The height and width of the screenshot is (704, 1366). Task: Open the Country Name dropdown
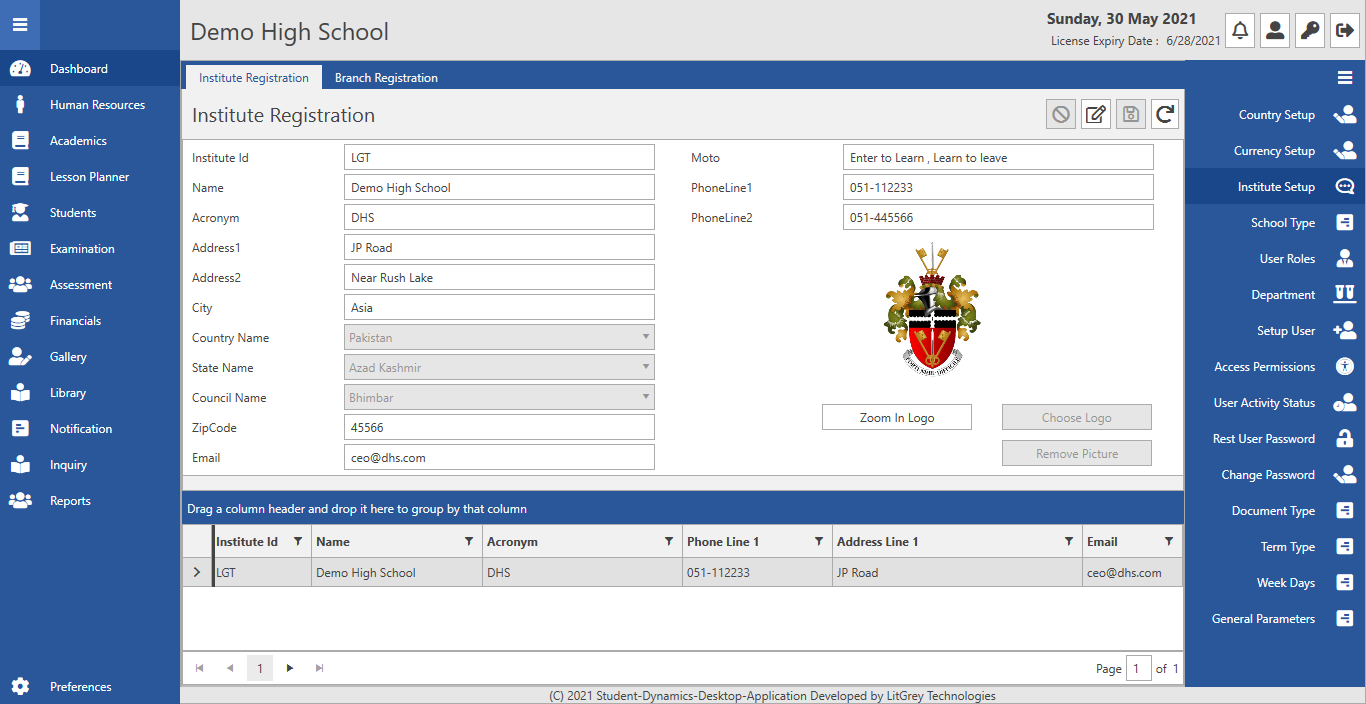[x=499, y=338]
